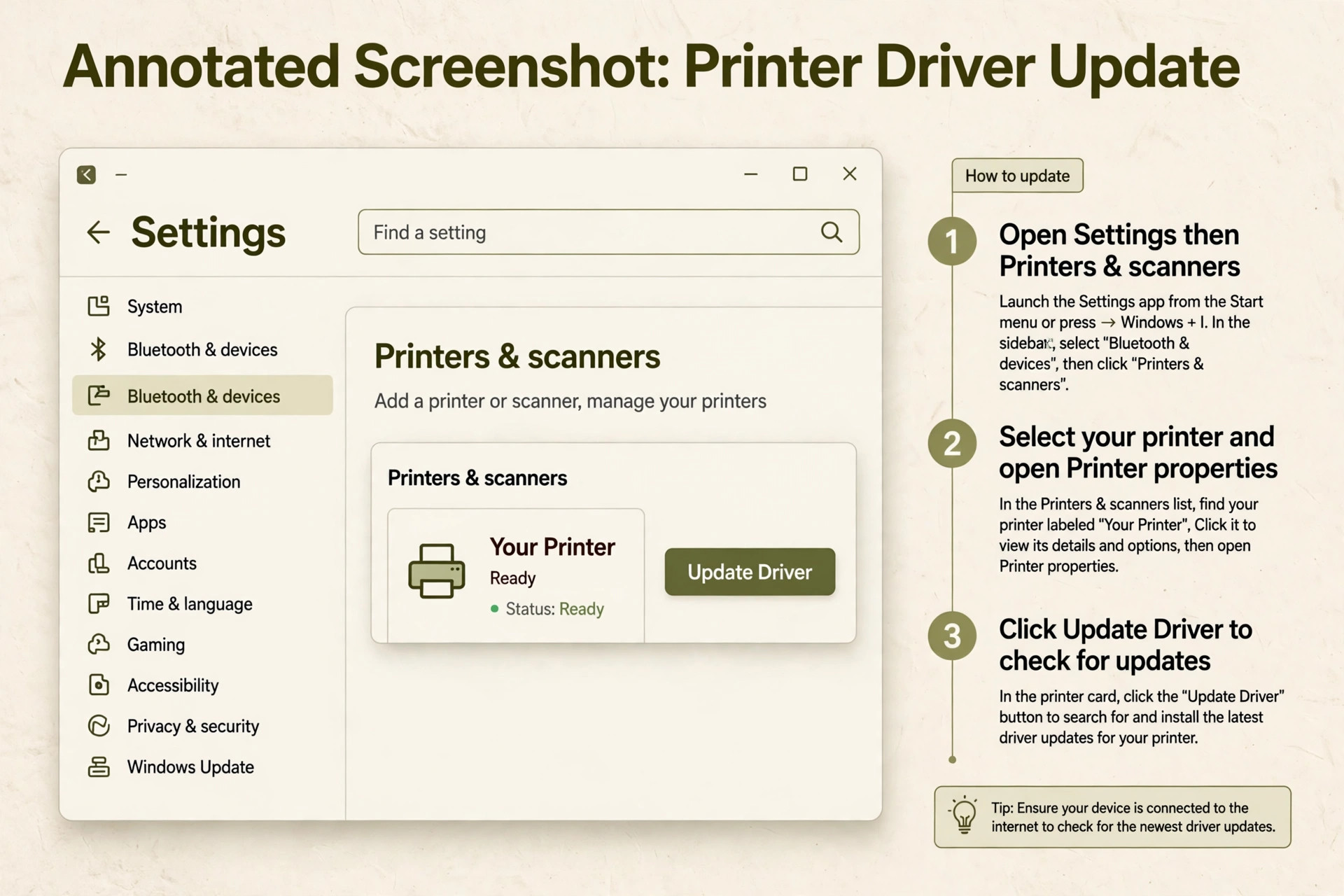Click 'Click Update Driver to check' heading

click(x=1126, y=645)
